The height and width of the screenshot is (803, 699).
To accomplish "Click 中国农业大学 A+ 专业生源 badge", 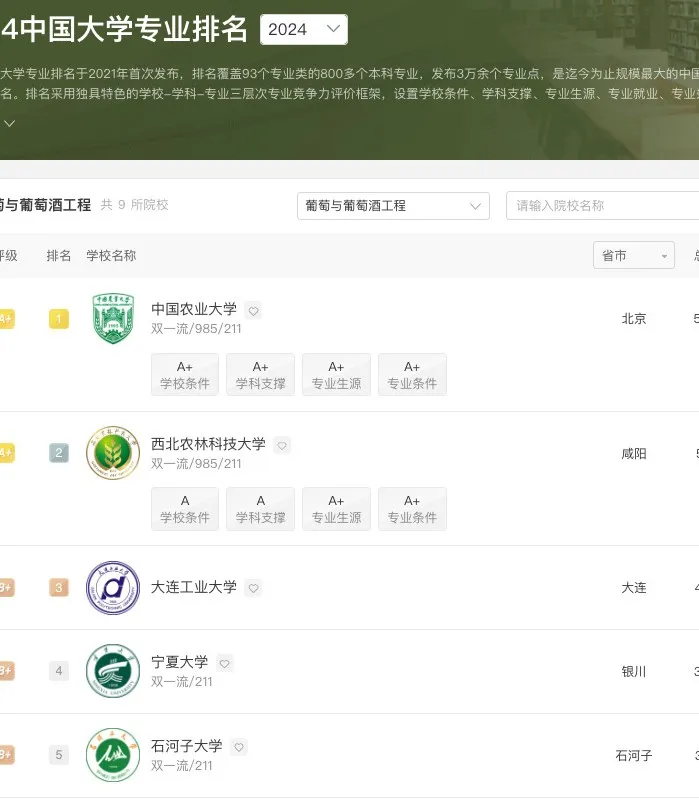I will [336, 375].
